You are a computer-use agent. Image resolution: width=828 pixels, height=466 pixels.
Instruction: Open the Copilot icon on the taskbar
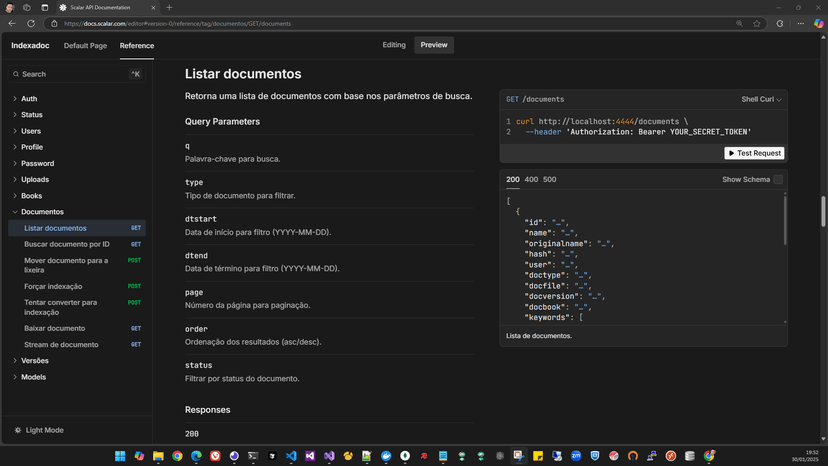click(139, 455)
